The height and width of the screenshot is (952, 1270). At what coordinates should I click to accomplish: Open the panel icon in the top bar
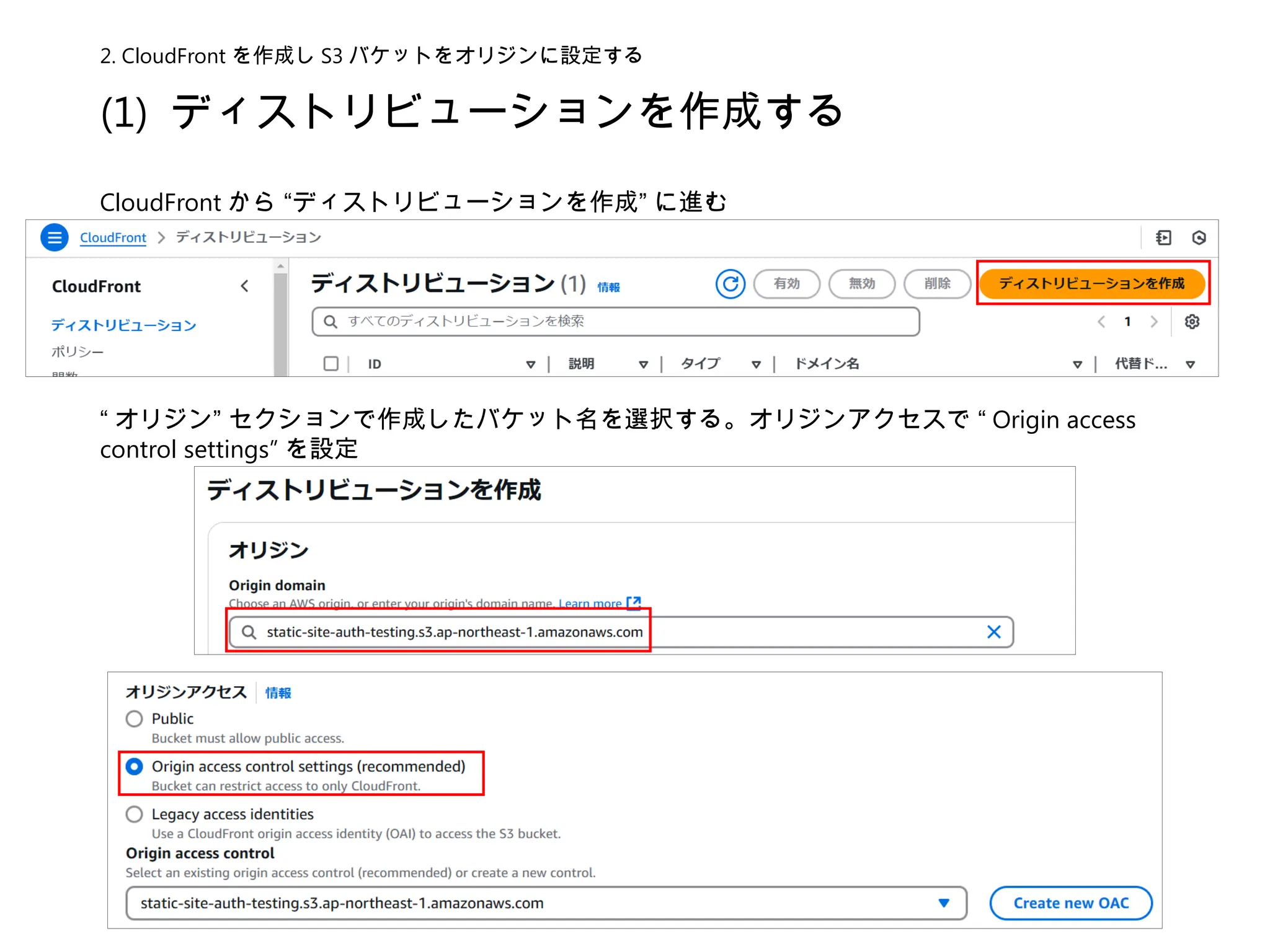tap(1163, 237)
